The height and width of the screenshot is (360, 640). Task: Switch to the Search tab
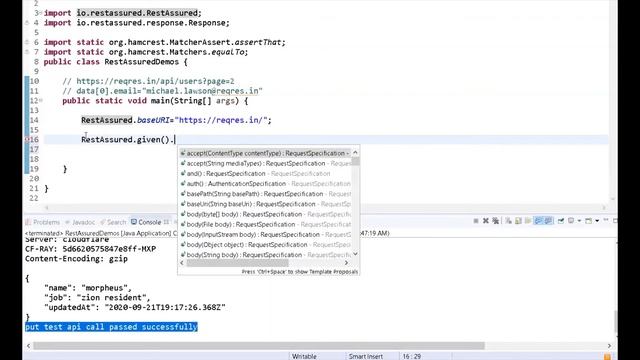pyautogui.click(x=113, y=222)
